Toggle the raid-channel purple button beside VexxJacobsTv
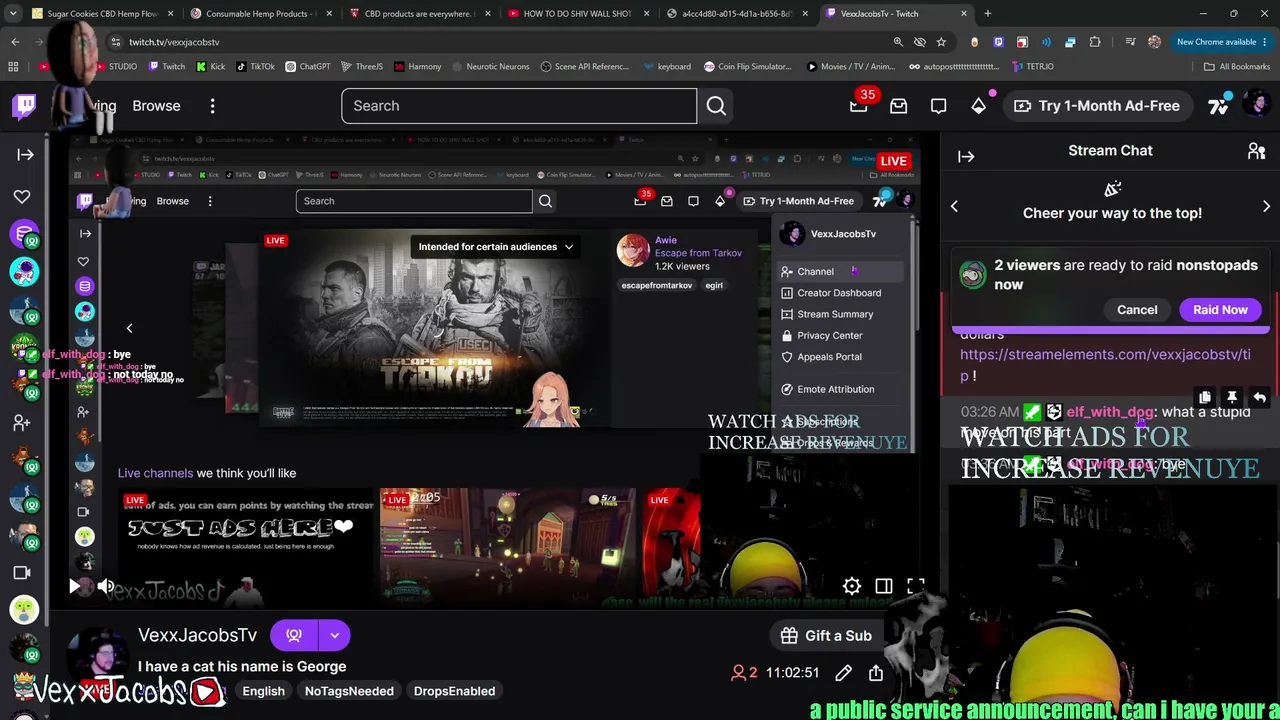The width and height of the screenshot is (1280, 720). coord(294,635)
